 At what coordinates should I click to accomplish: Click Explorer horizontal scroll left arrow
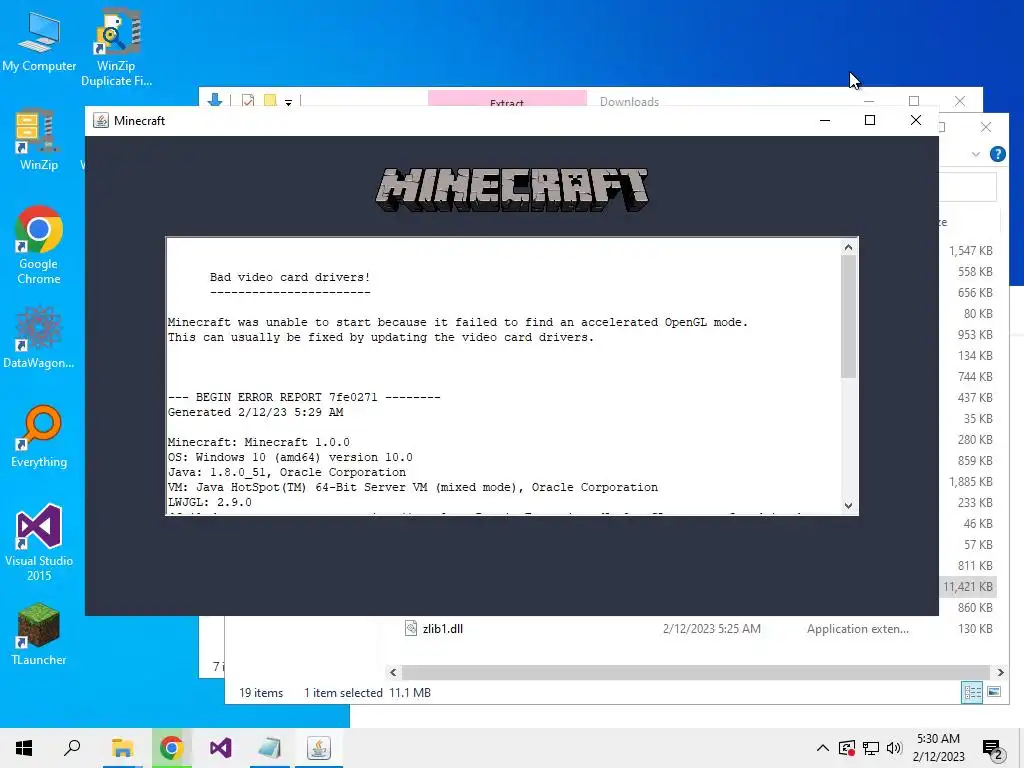click(x=393, y=672)
